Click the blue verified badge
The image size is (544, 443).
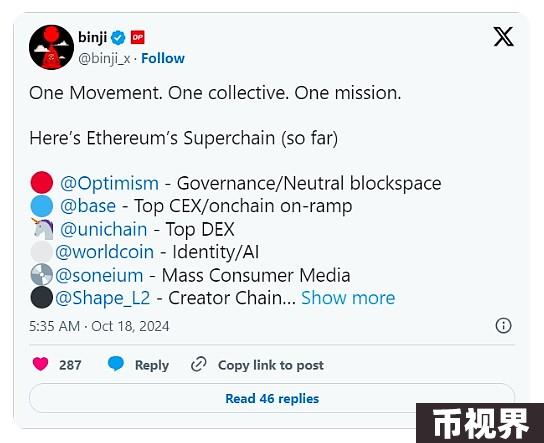(x=118, y=37)
